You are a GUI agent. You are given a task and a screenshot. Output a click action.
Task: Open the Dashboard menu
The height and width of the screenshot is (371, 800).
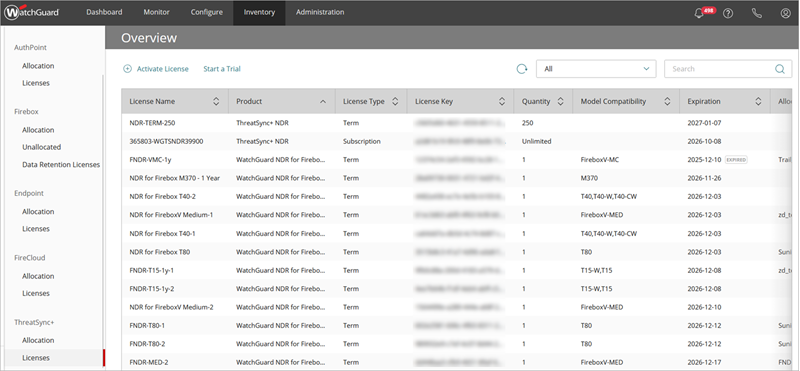[104, 12]
